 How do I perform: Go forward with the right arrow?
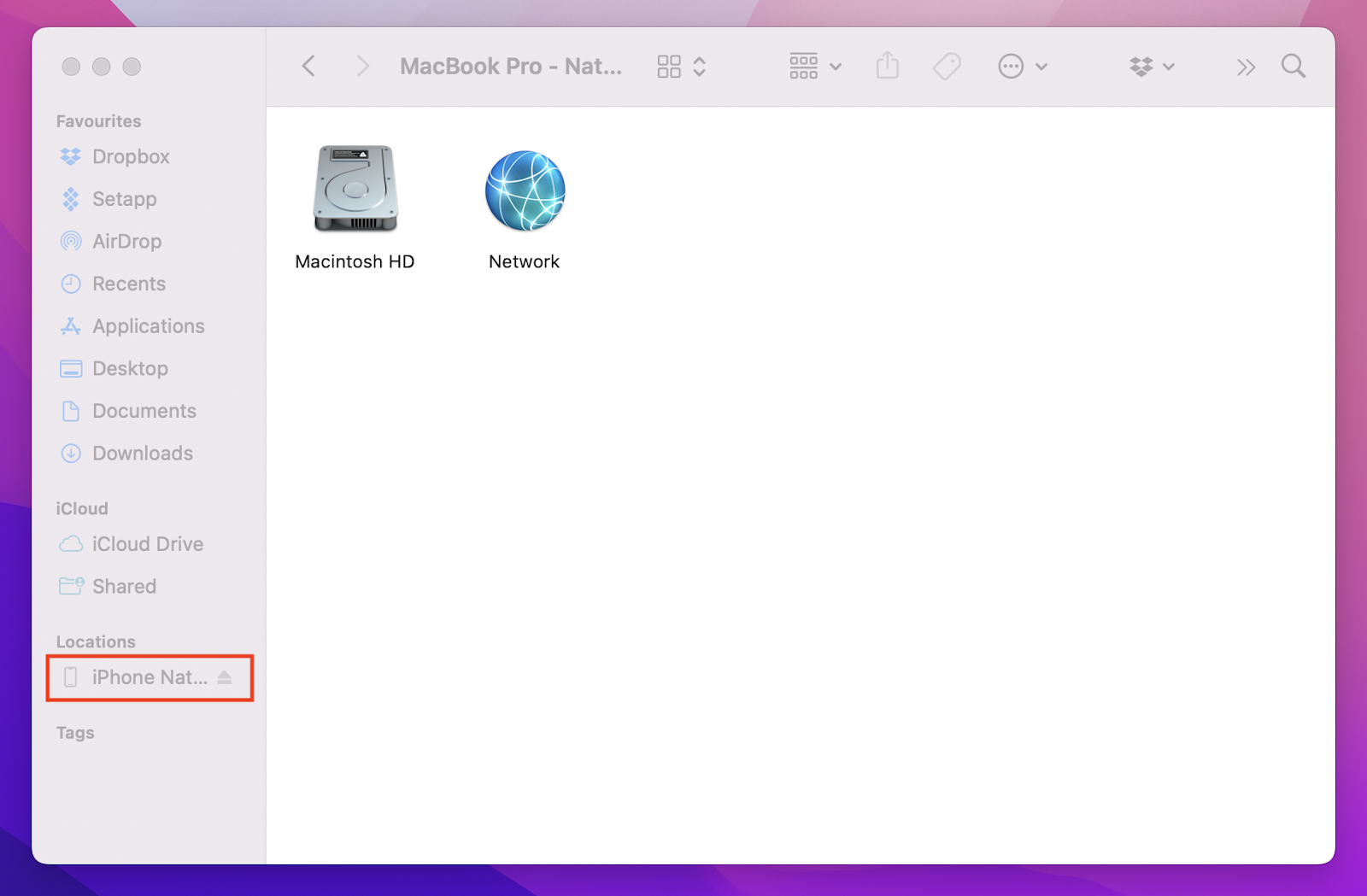tap(363, 66)
